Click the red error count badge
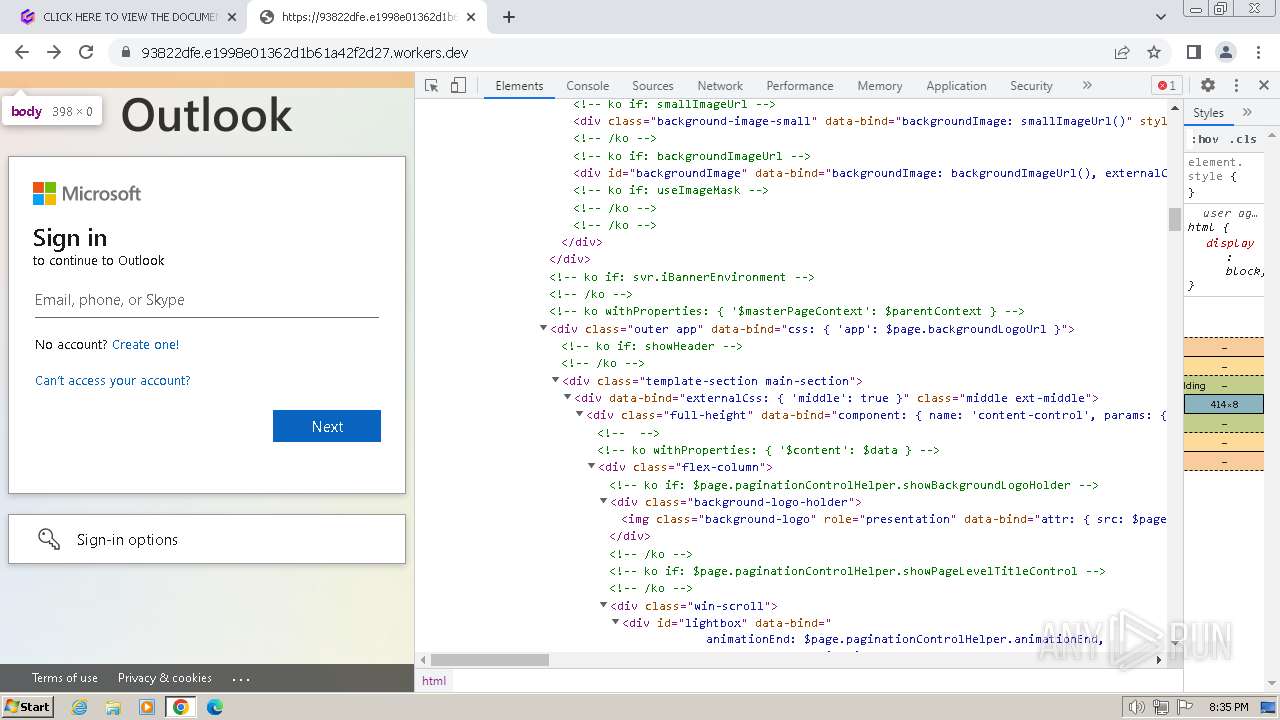The image size is (1280, 720). (x=1166, y=86)
